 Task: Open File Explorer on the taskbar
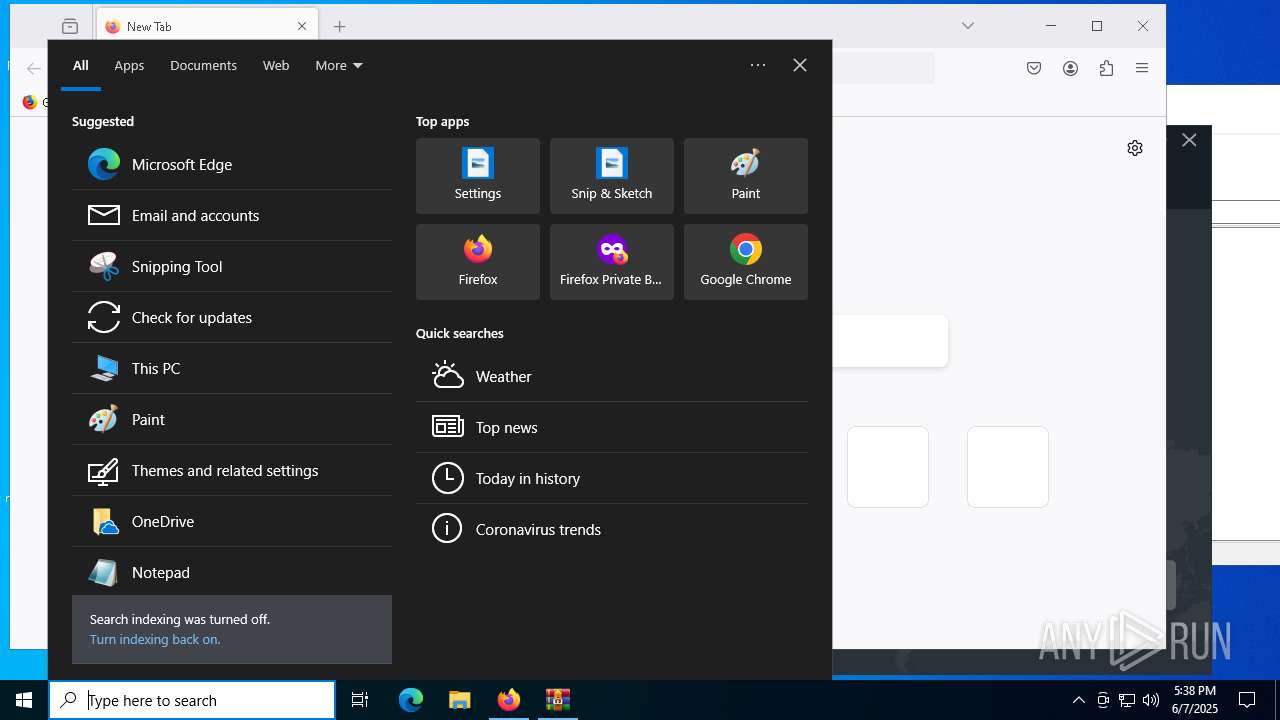coord(459,700)
